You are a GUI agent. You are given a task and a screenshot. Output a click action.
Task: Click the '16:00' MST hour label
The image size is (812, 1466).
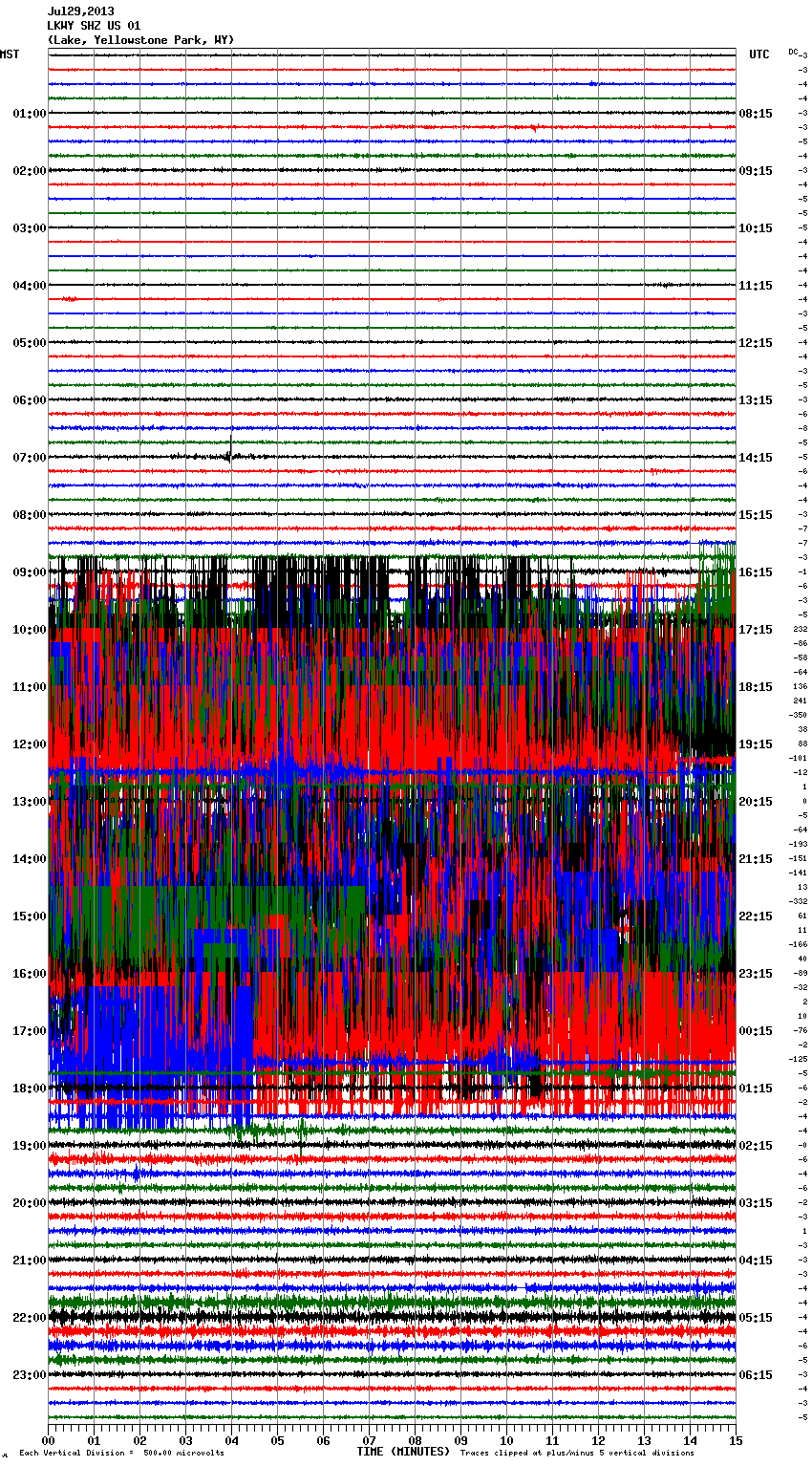click(29, 974)
